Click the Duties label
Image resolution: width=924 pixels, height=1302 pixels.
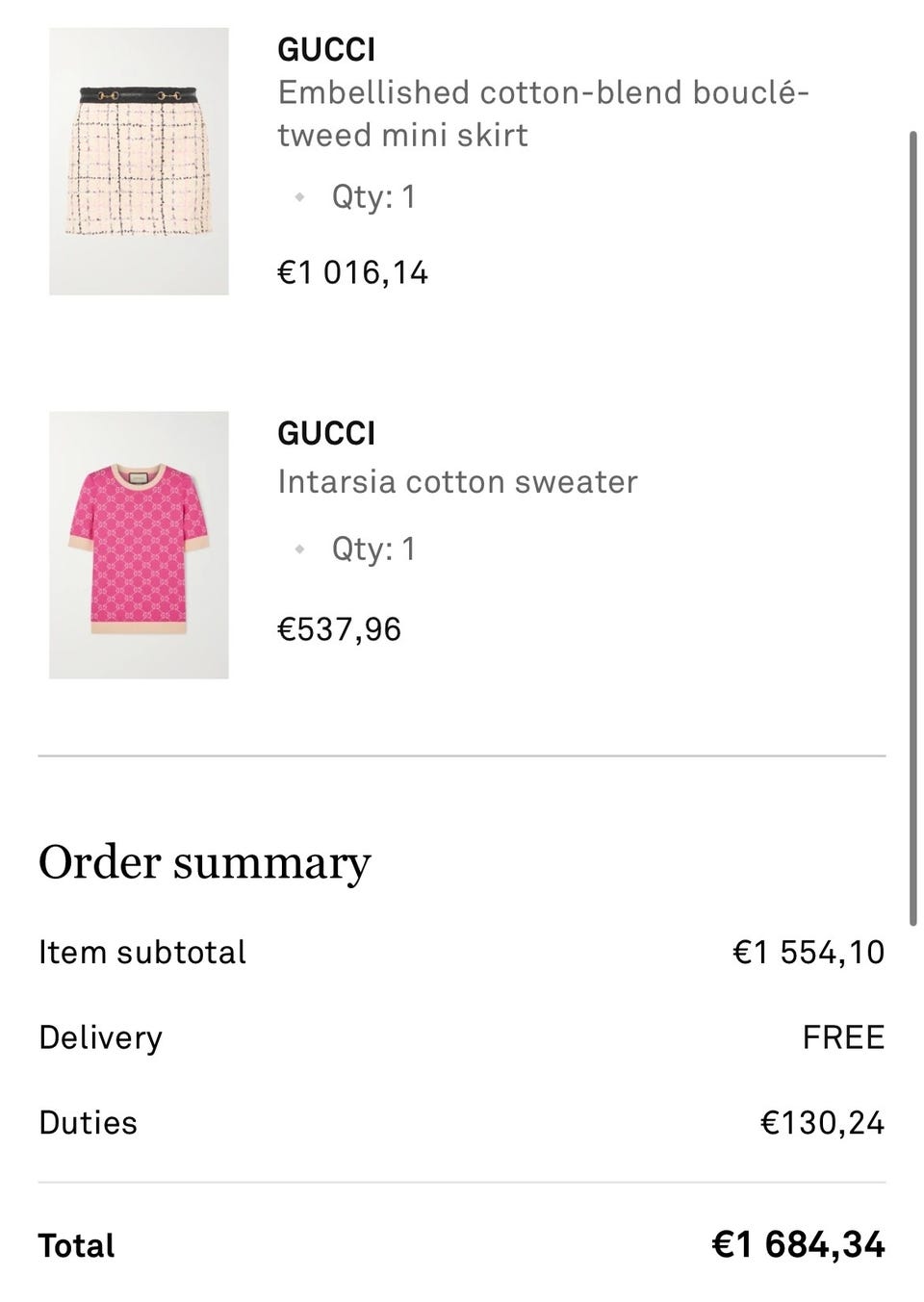pos(88,1123)
